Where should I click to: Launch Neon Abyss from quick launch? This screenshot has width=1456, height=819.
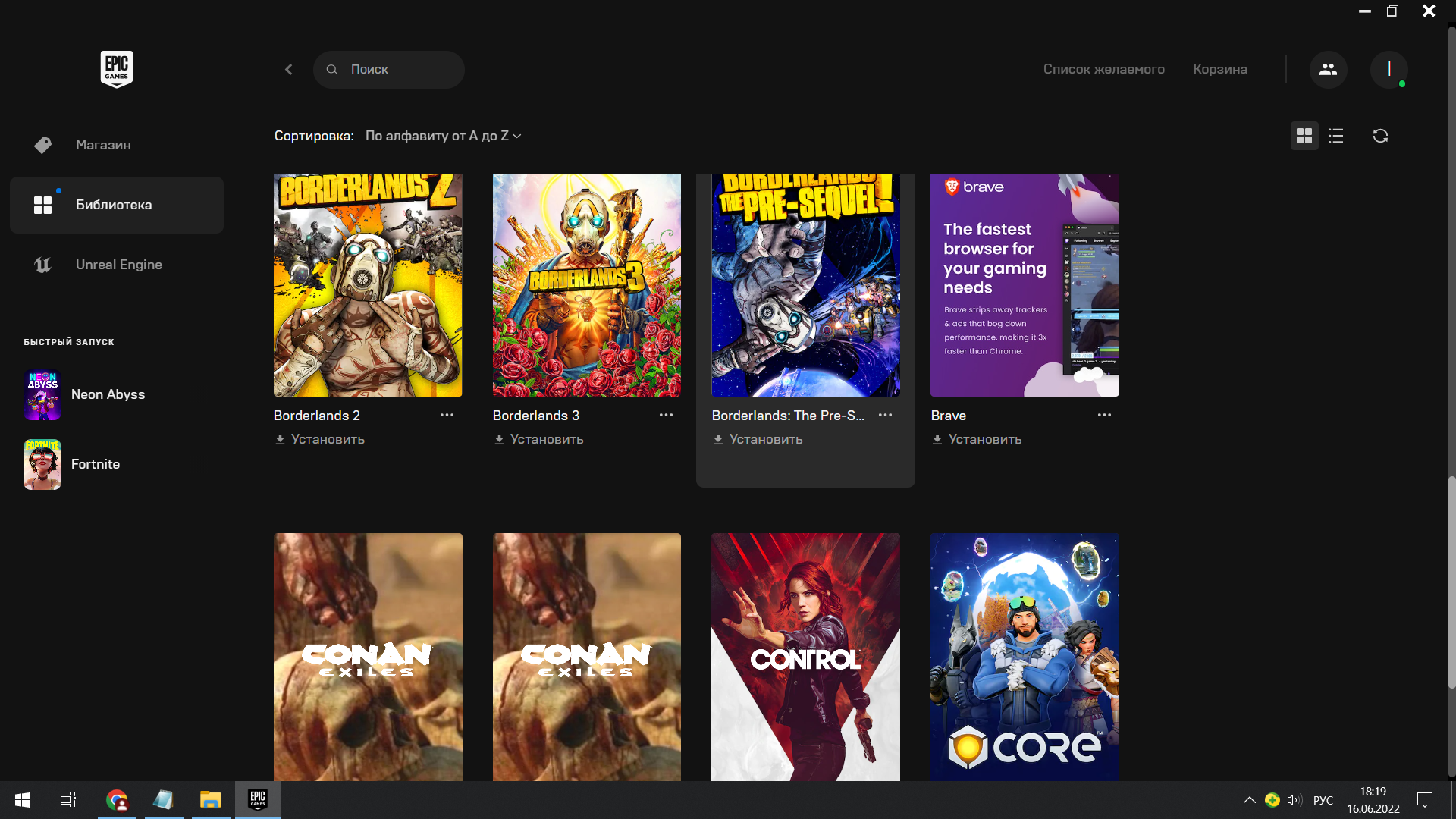(85, 394)
